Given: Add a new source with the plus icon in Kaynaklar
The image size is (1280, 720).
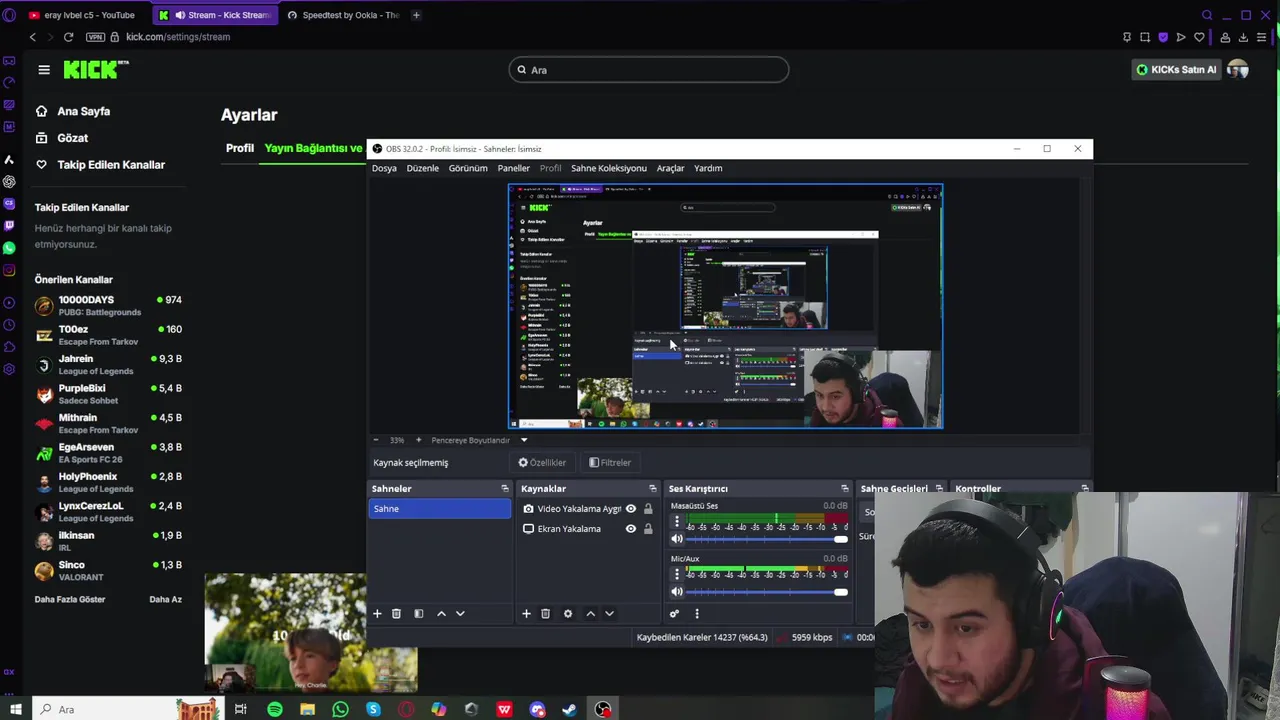Looking at the screenshot, I should (526, 613).
